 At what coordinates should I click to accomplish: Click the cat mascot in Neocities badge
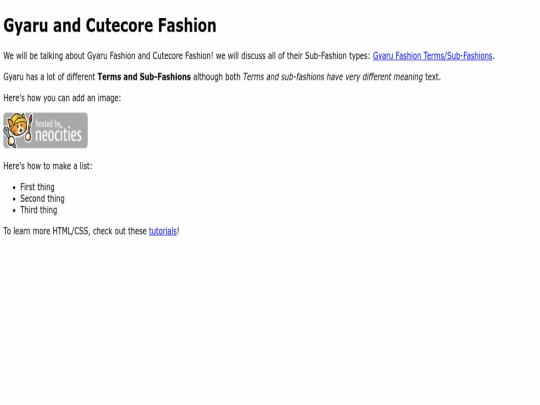pos(17,129)
